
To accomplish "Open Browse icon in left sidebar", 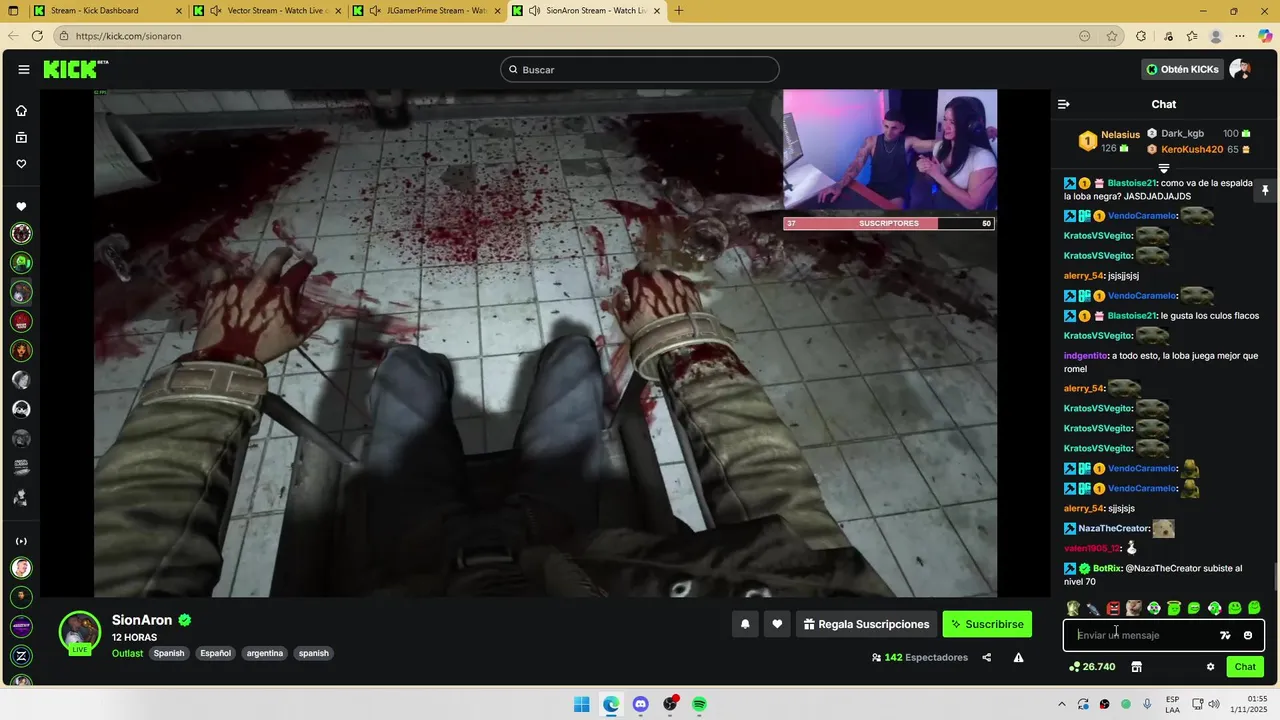I will coord(21,137).
